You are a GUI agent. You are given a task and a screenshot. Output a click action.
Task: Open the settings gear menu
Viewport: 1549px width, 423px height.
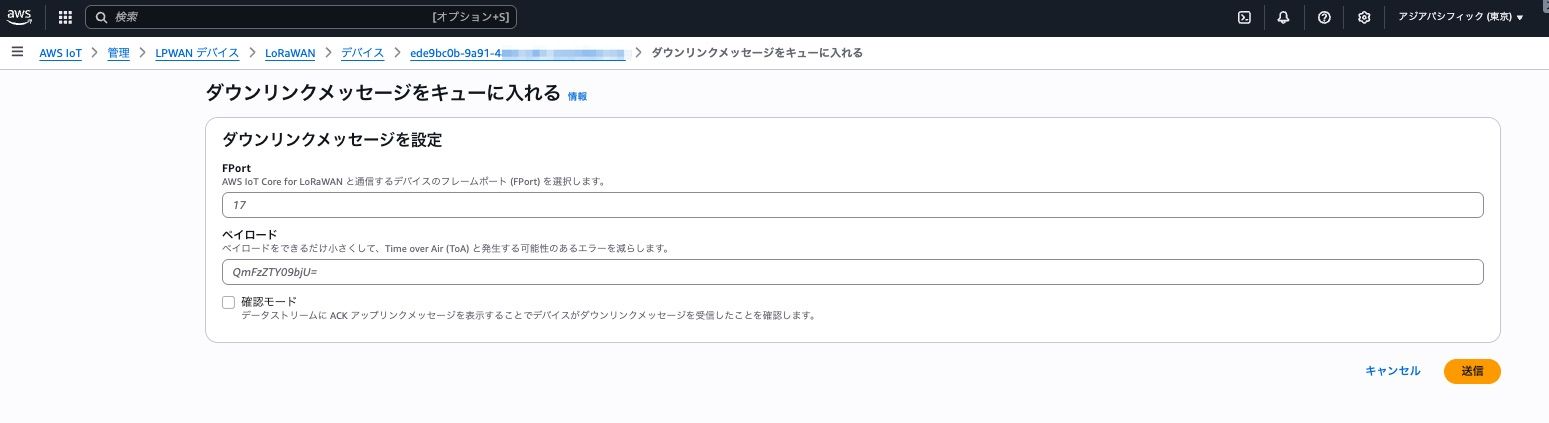click(x=1364, y=17)
